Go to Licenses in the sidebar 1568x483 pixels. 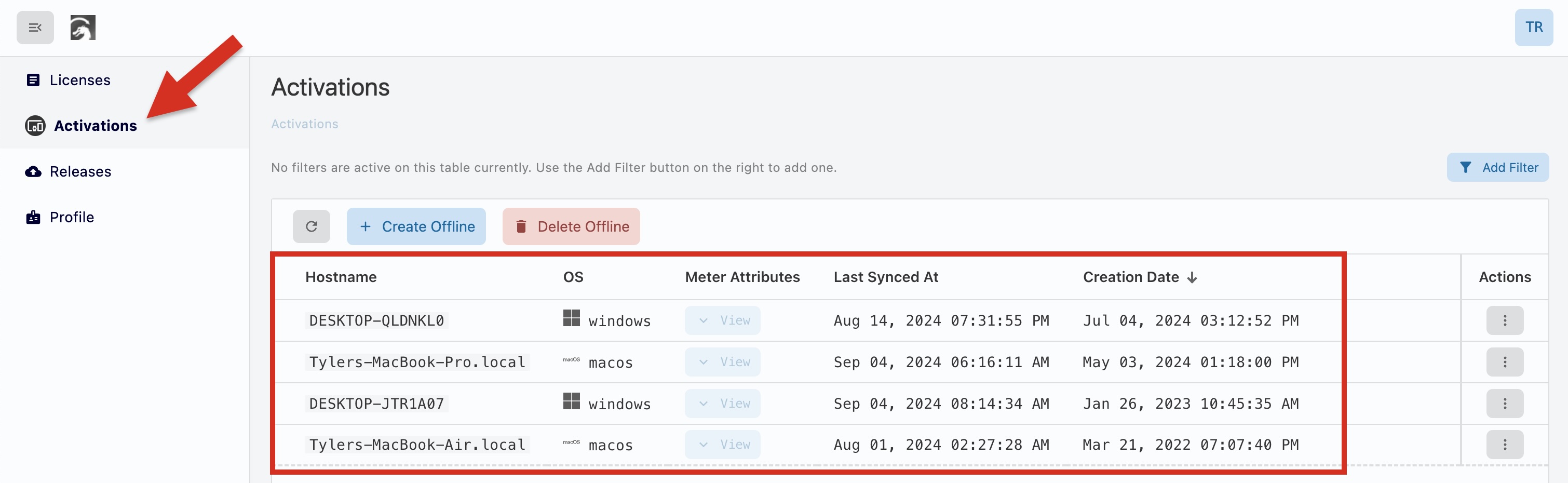click(80, 80)
